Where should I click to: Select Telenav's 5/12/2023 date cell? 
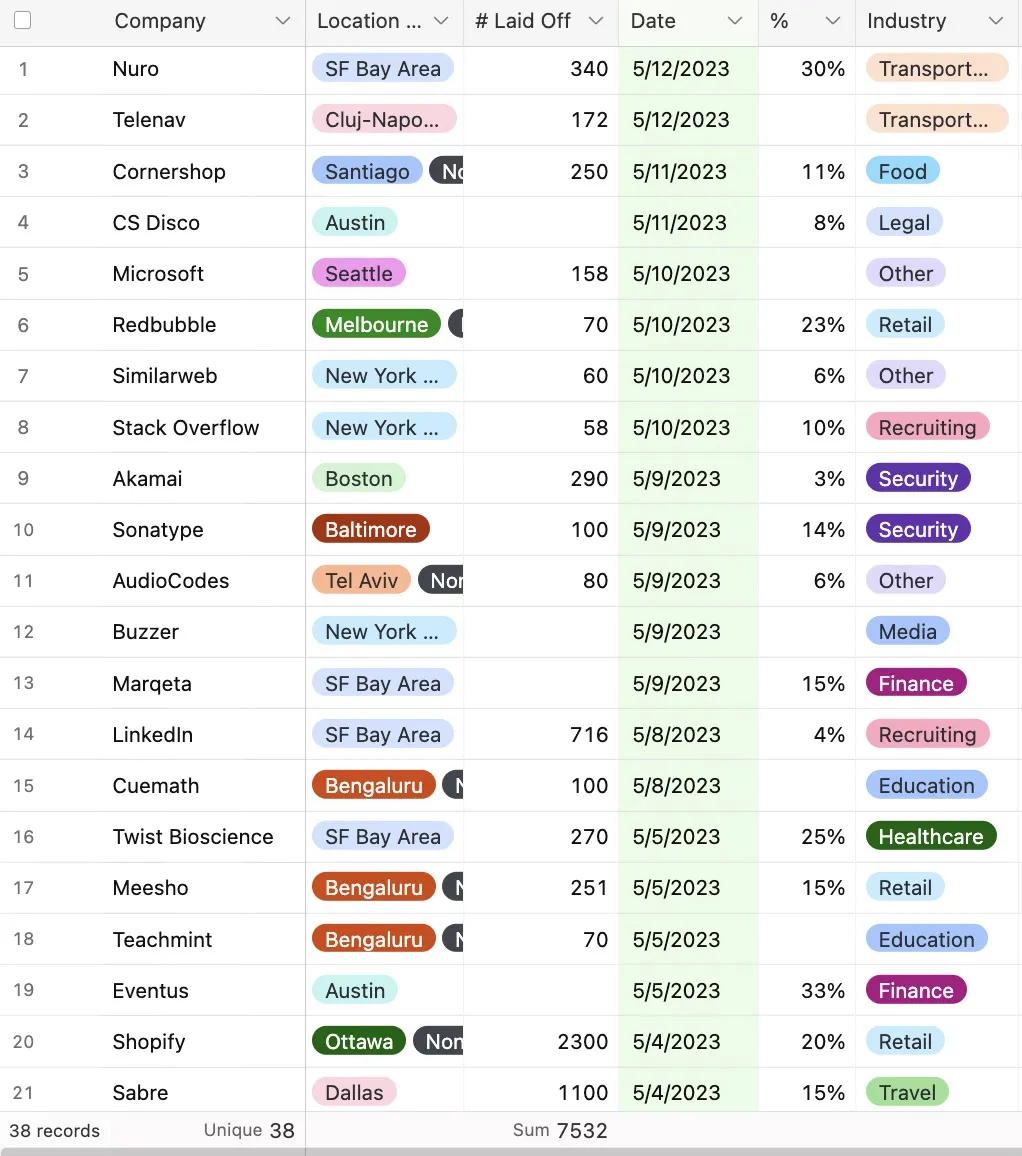tap(681, 120)
